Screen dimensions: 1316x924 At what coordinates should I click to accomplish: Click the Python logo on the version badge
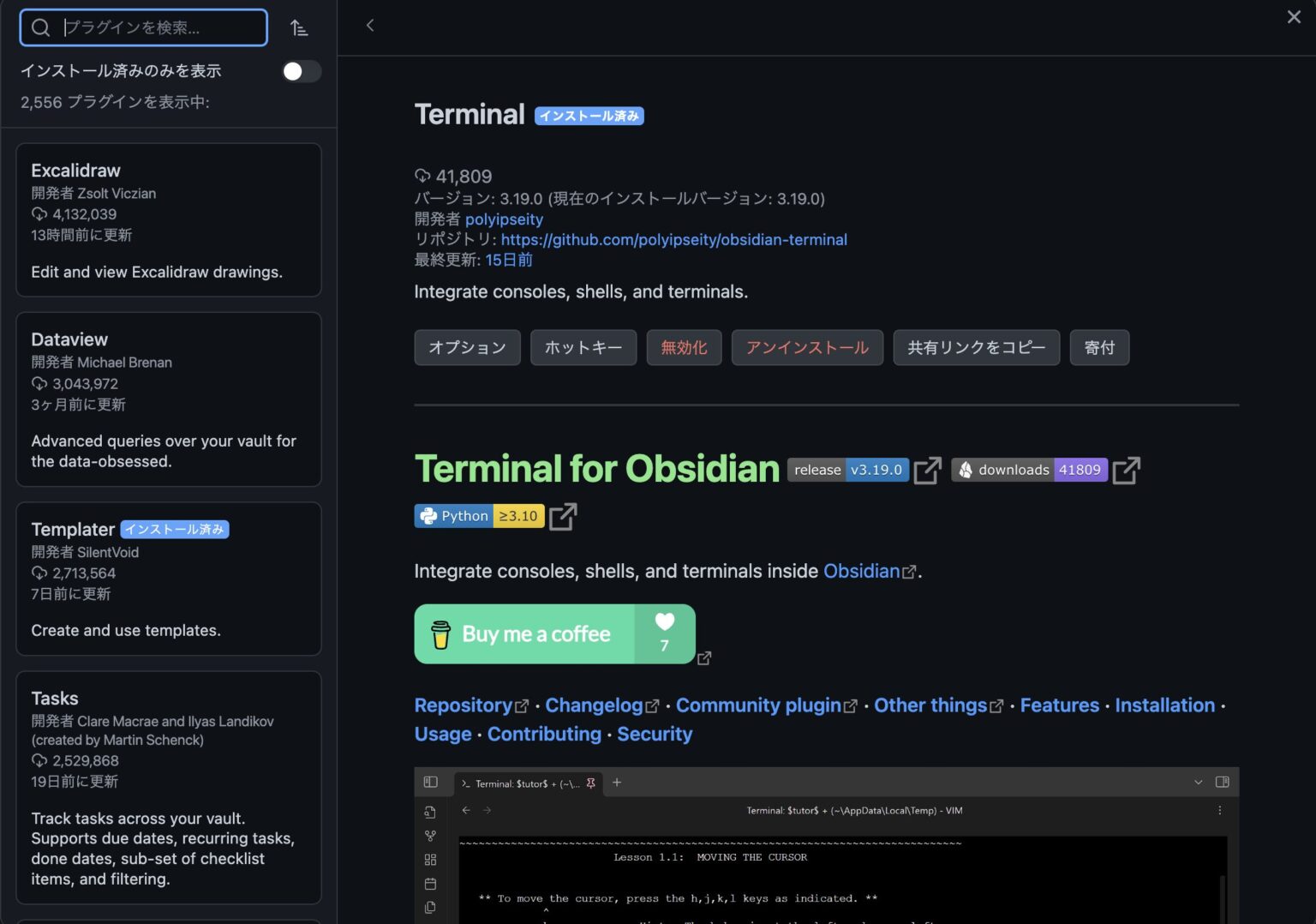[x=430, y=515]
